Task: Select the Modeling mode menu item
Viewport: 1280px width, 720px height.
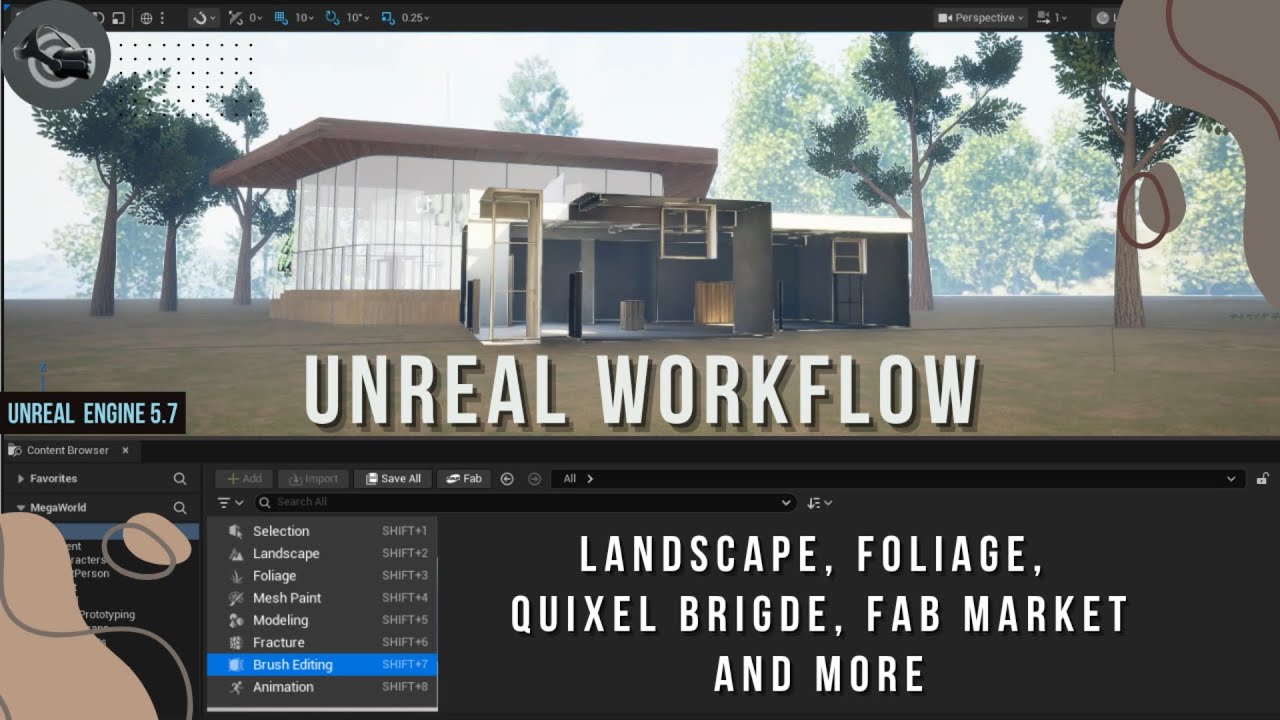Action: click(322, 620)
